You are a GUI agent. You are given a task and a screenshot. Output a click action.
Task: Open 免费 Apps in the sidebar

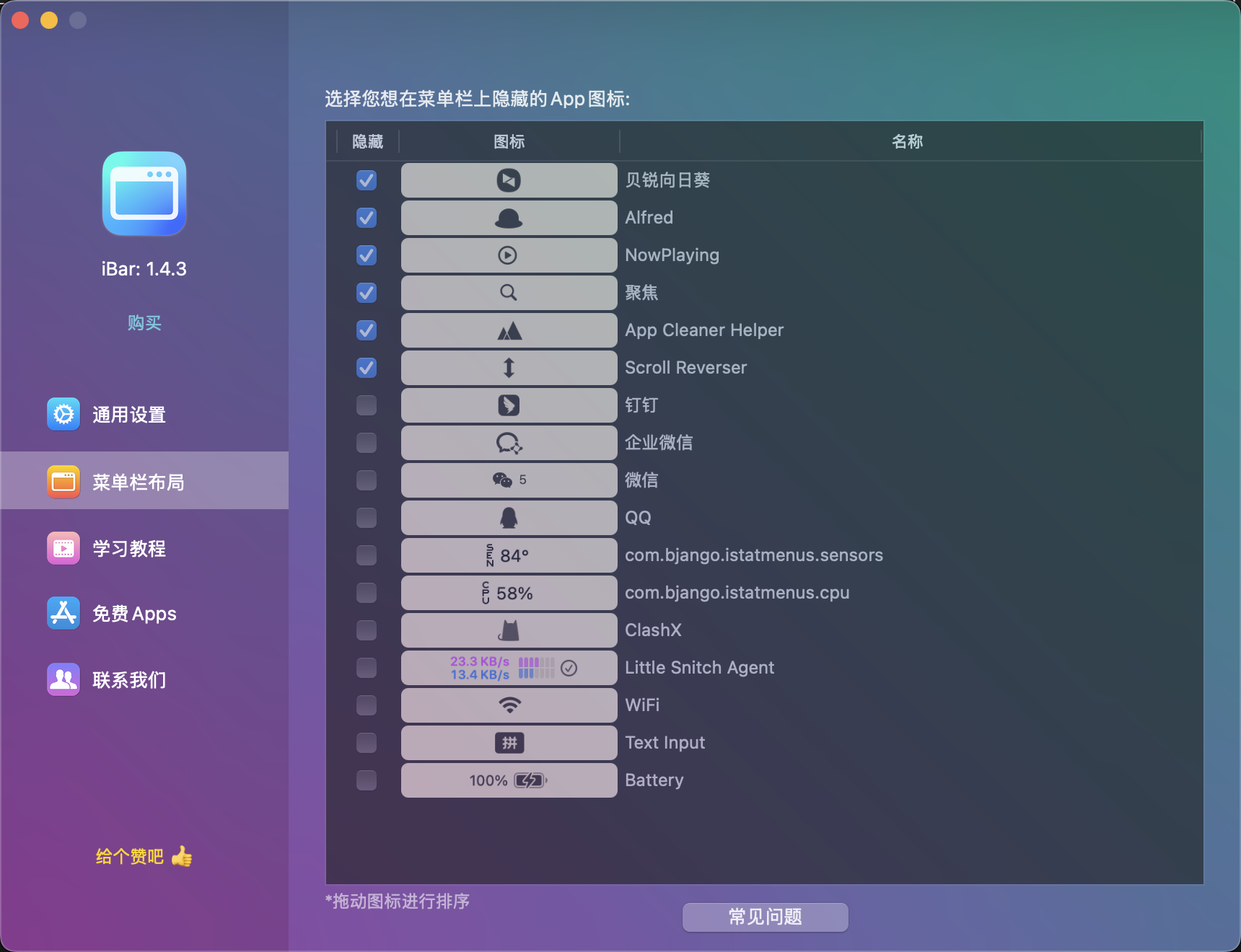coord(144,613)
